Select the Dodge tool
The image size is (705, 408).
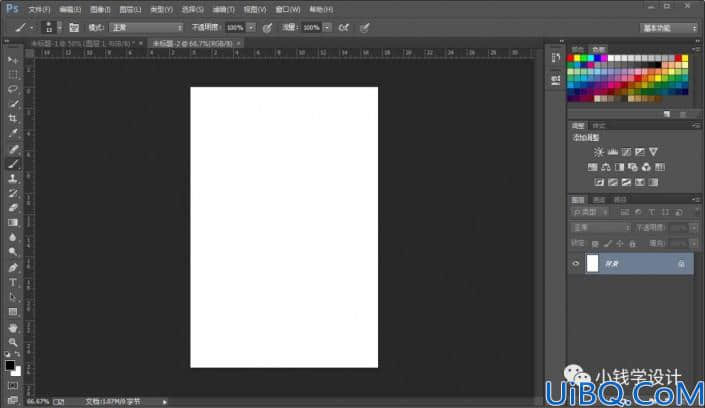(x=13, y=252)
